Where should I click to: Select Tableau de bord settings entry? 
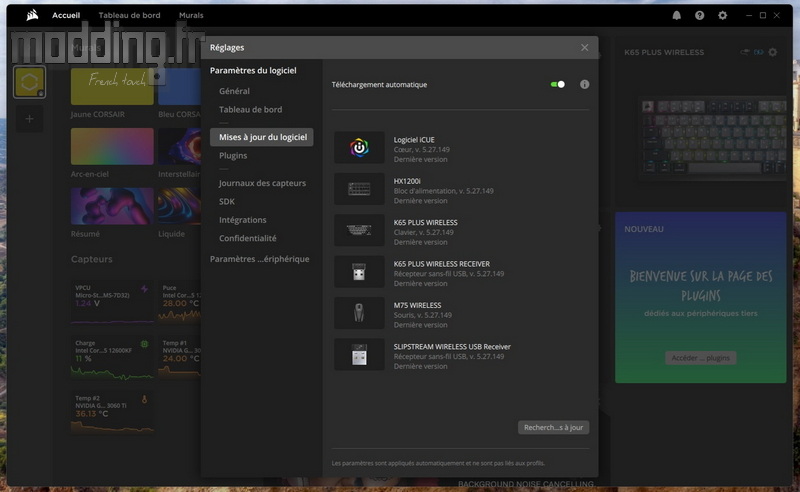click(251, 109)
